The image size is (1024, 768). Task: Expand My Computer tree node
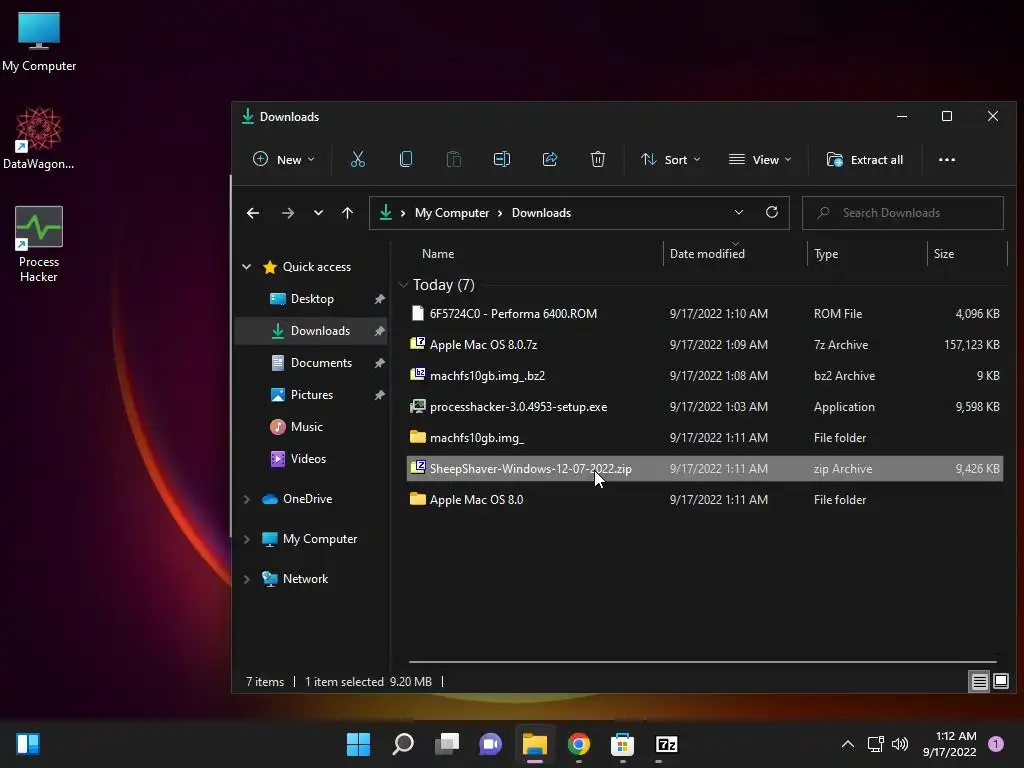(247, 539)
